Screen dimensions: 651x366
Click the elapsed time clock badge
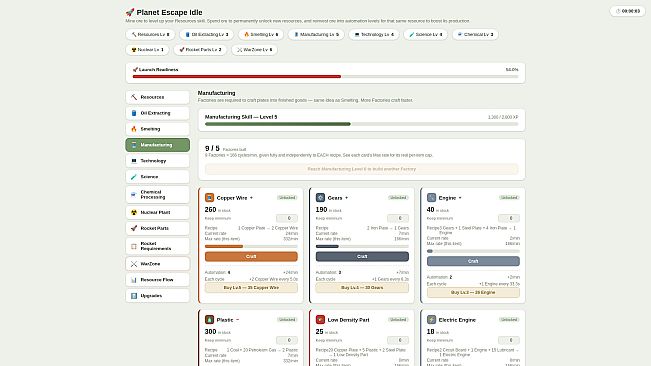627,11
